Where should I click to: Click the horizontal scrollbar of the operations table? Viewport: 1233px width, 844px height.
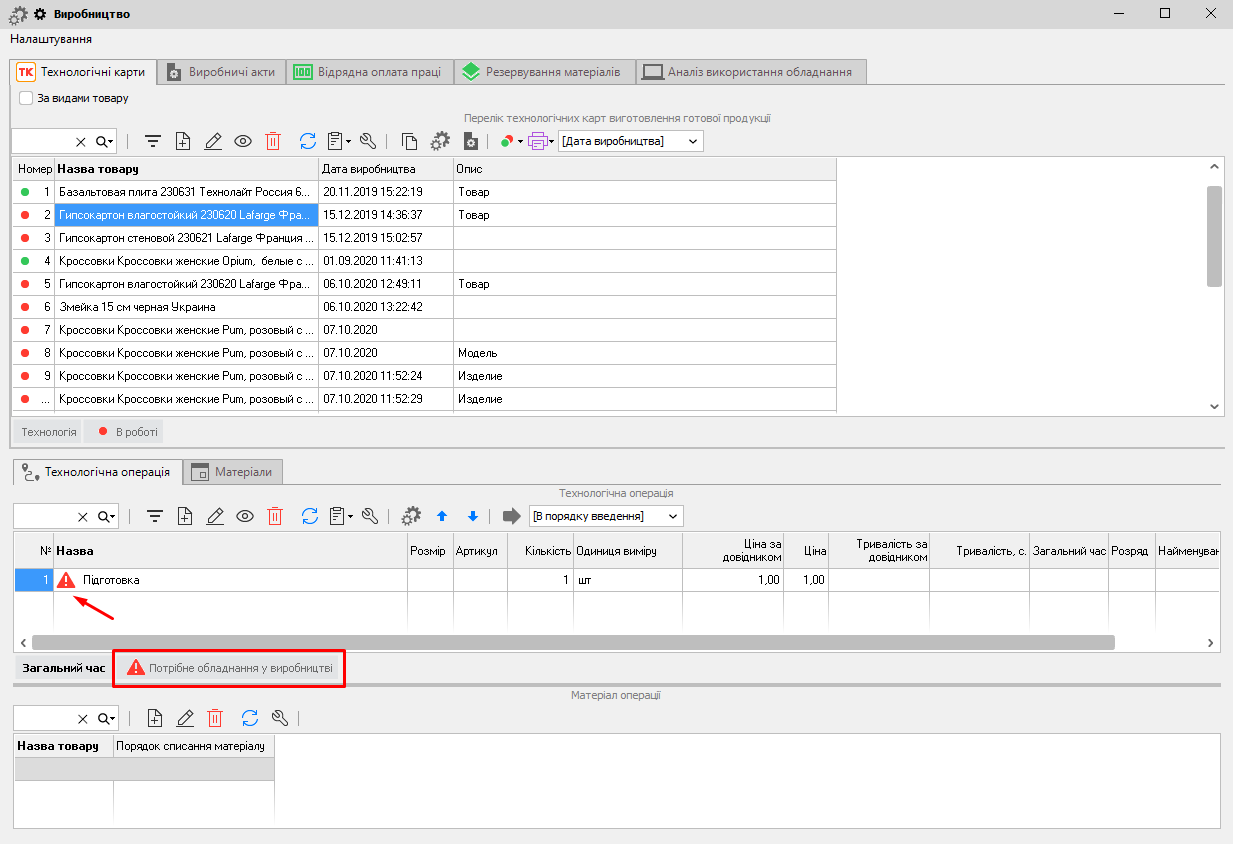[572, 643]
